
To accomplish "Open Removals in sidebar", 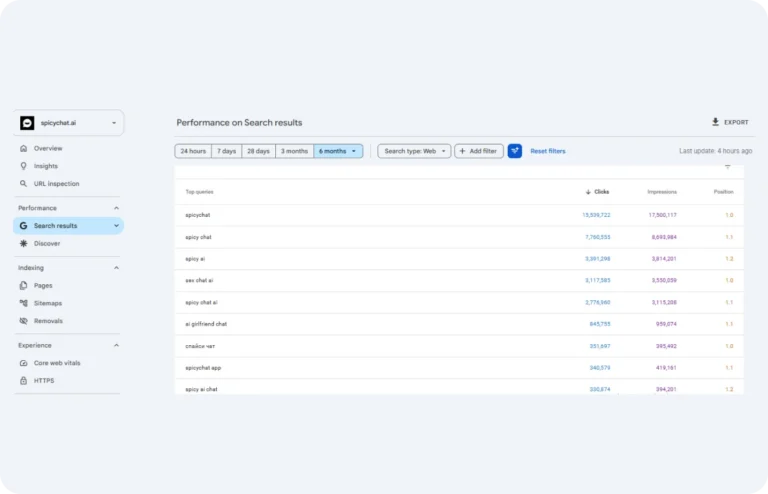I will coord(48,321).
